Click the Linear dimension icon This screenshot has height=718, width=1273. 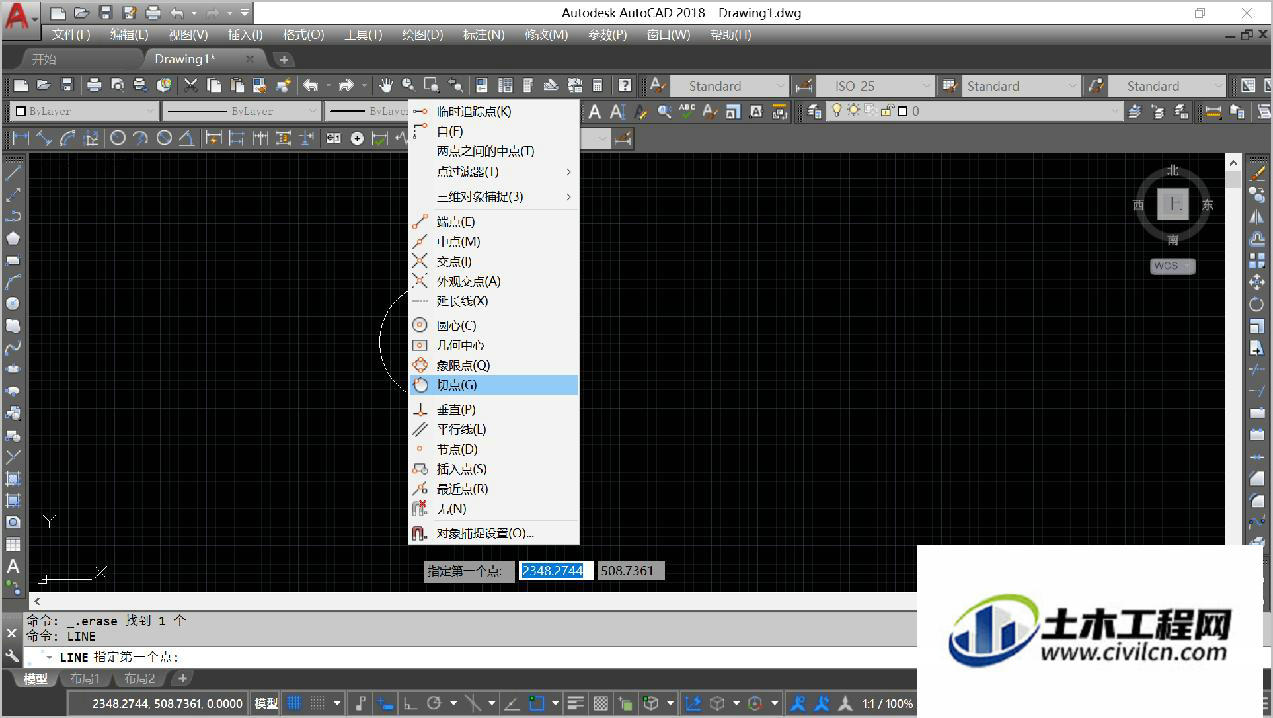[x=20, y=138]
